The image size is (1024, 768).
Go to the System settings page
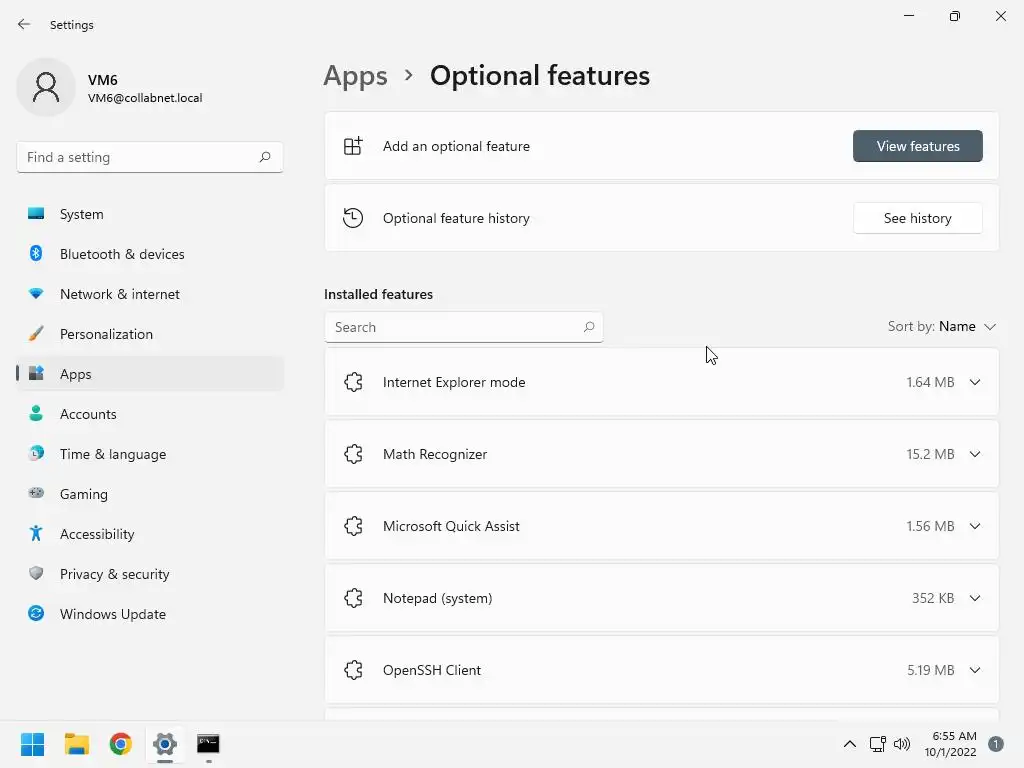coord(81,214)
